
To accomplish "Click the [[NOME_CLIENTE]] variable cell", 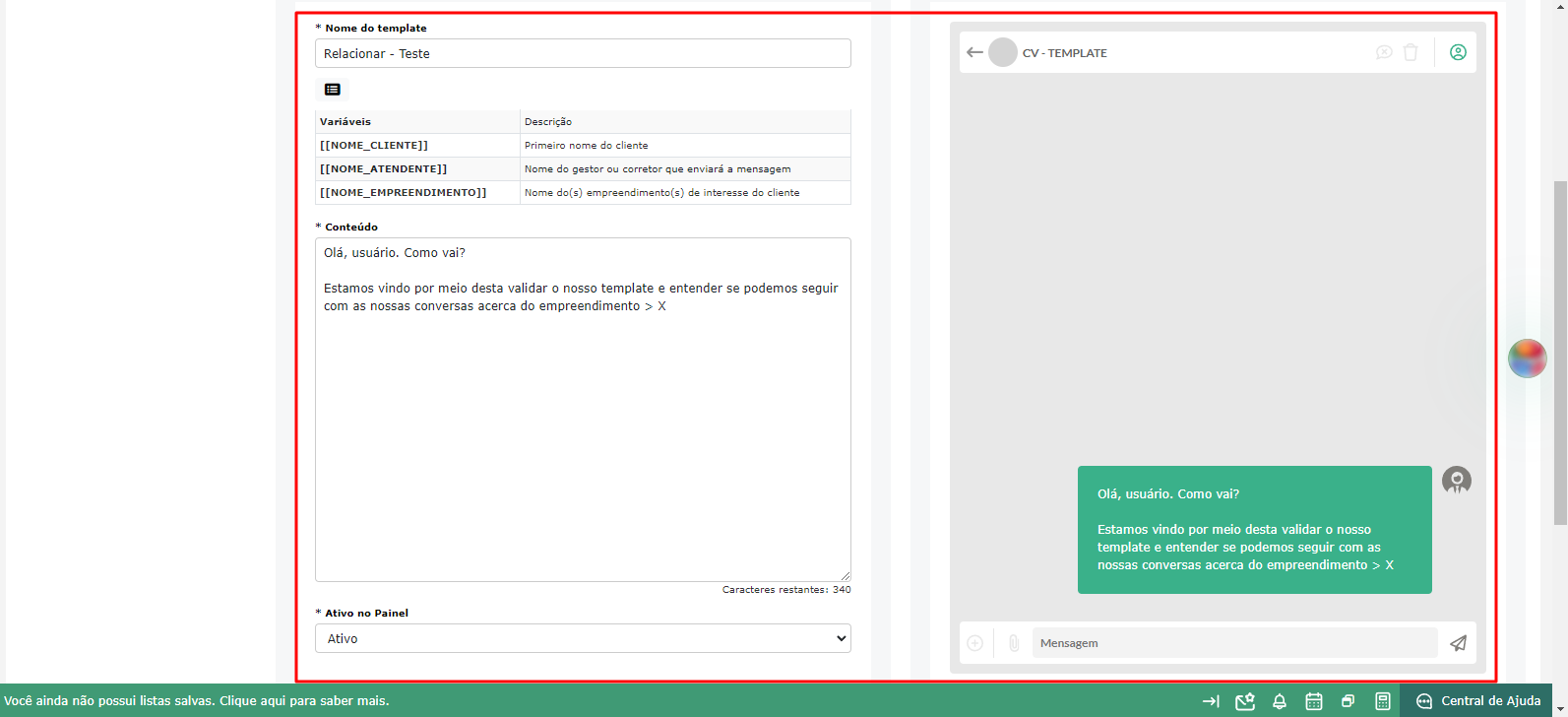I will [x=417, y=145].
